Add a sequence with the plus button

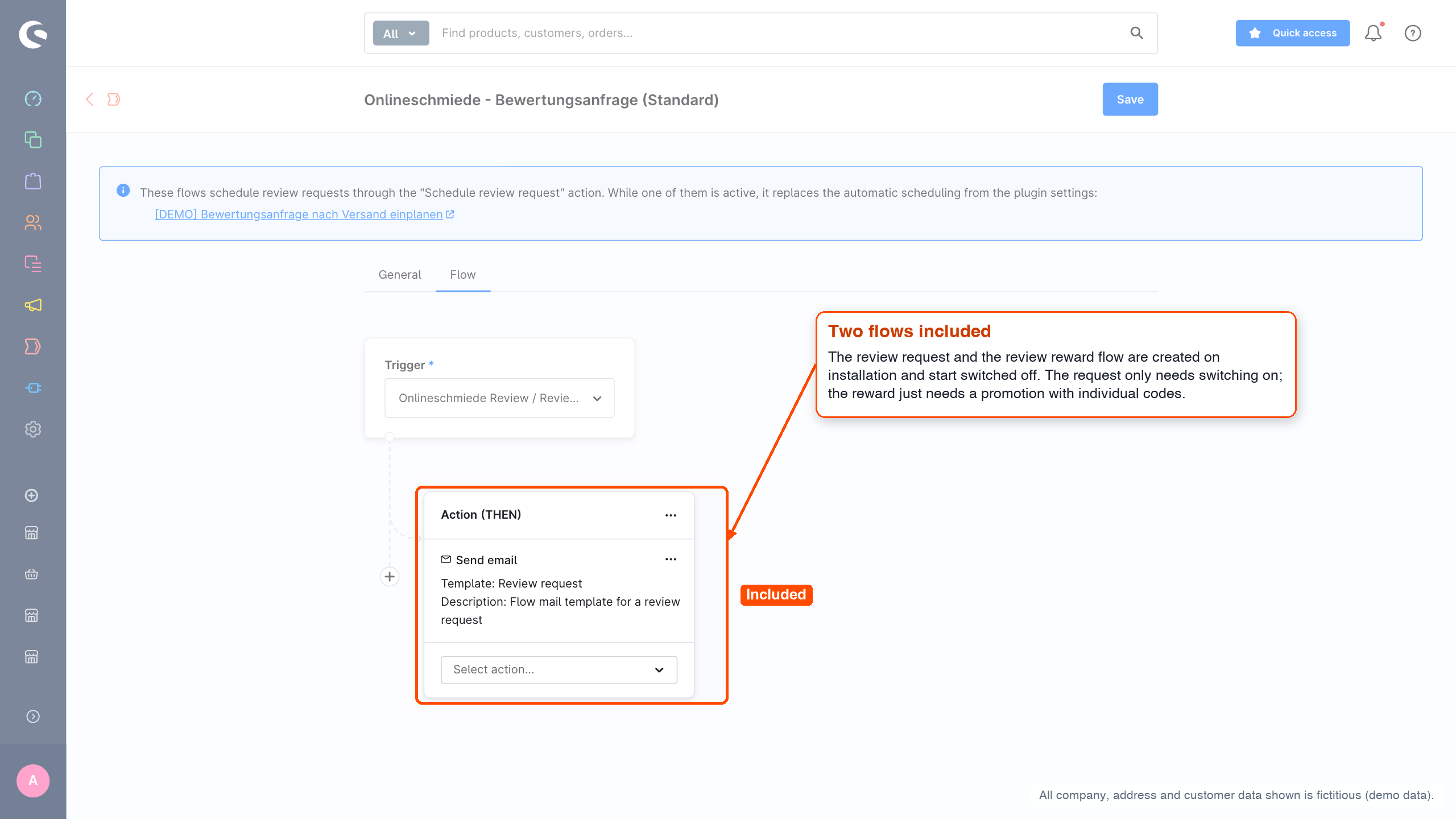pyautogui.click(x=390, y=577)
